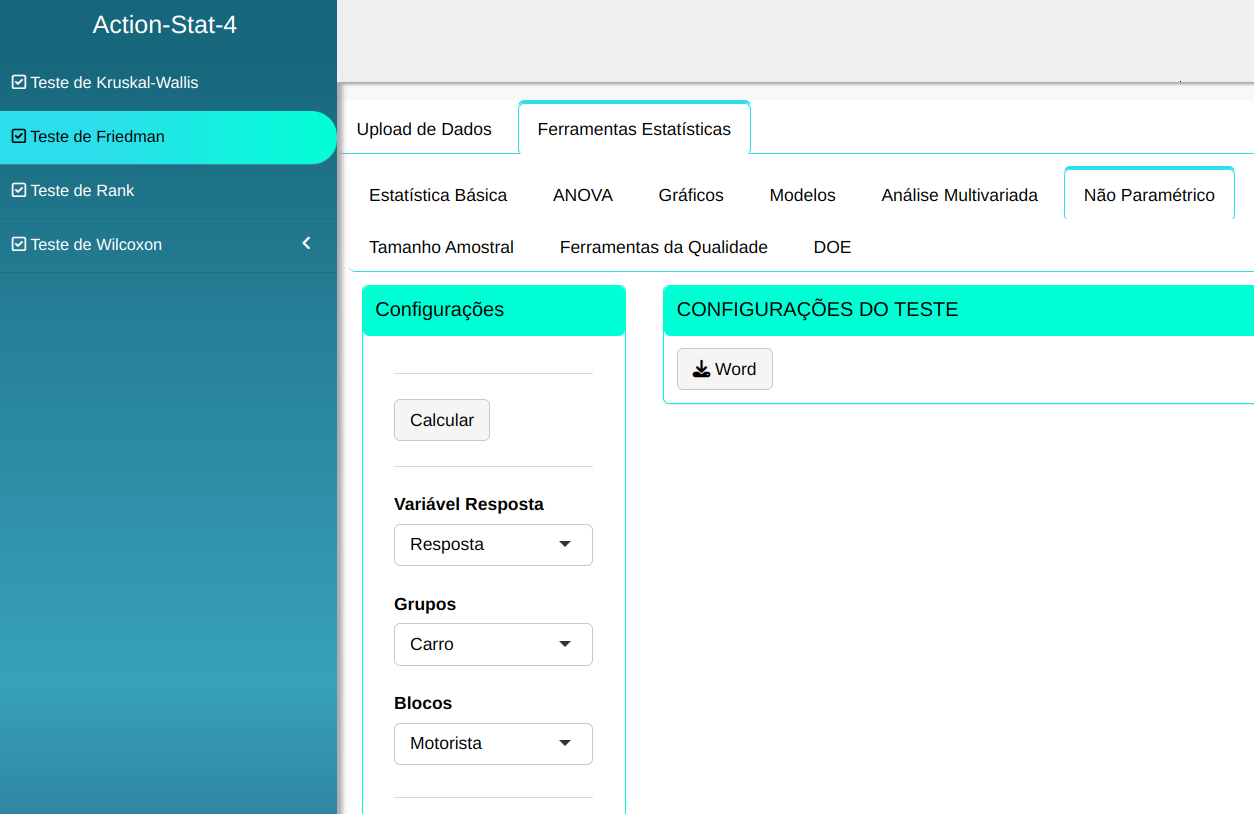
Task: Go to the Gráficos tab
Action: [690, 195]
